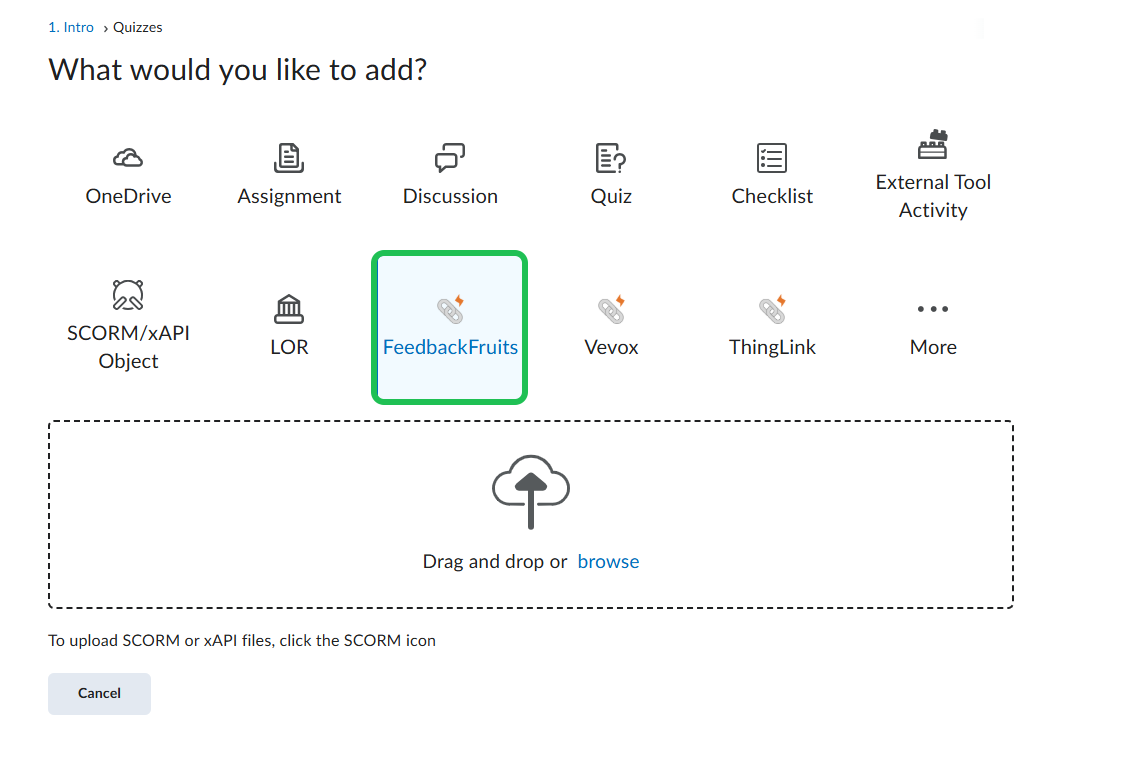Open External Tool Activity brick icon
The height and width of the screenshot is (772, 1139).
[x=933, y=145]
